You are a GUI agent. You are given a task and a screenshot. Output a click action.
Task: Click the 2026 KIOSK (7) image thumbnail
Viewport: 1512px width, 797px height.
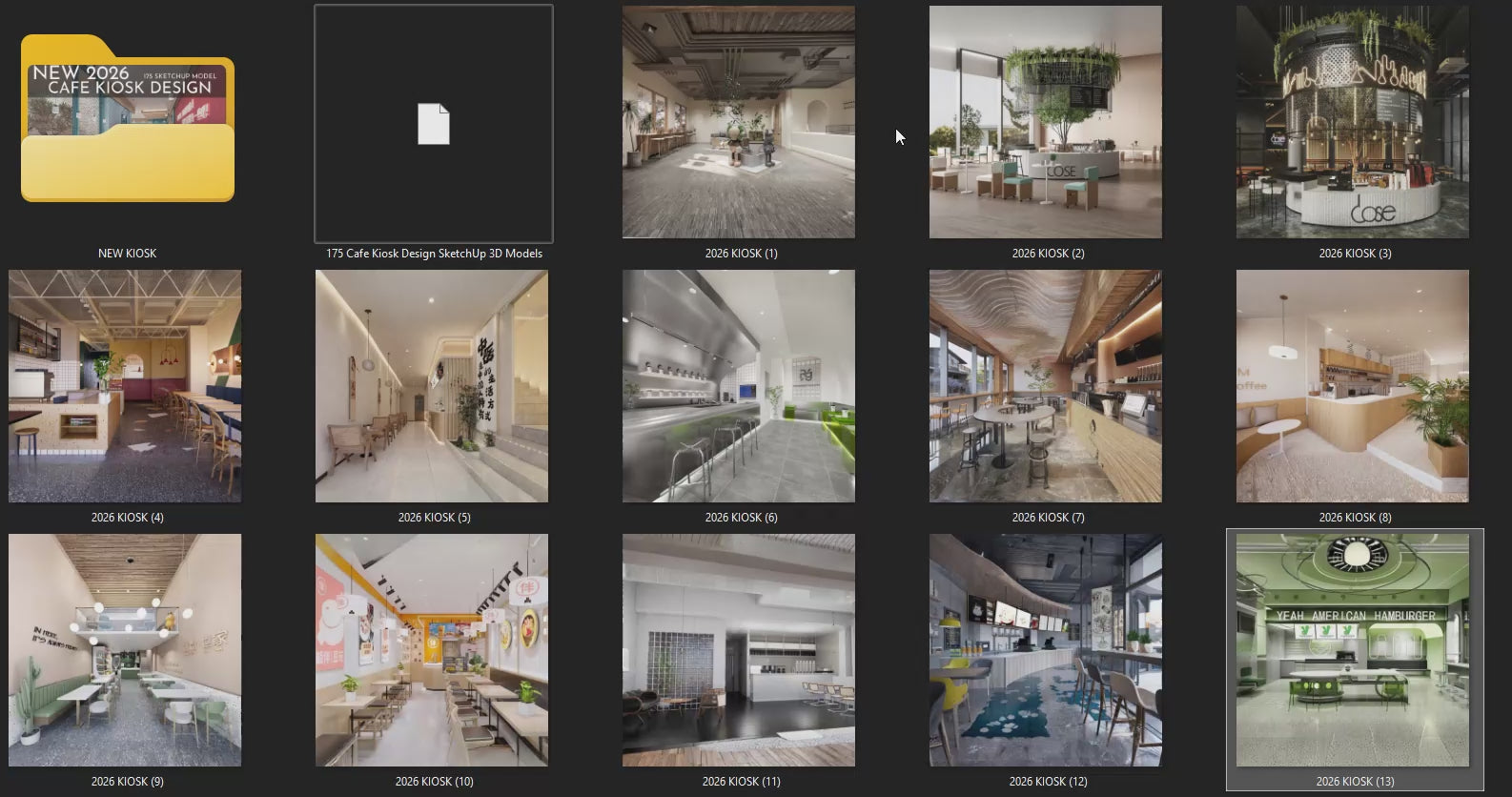(1046, 386)
